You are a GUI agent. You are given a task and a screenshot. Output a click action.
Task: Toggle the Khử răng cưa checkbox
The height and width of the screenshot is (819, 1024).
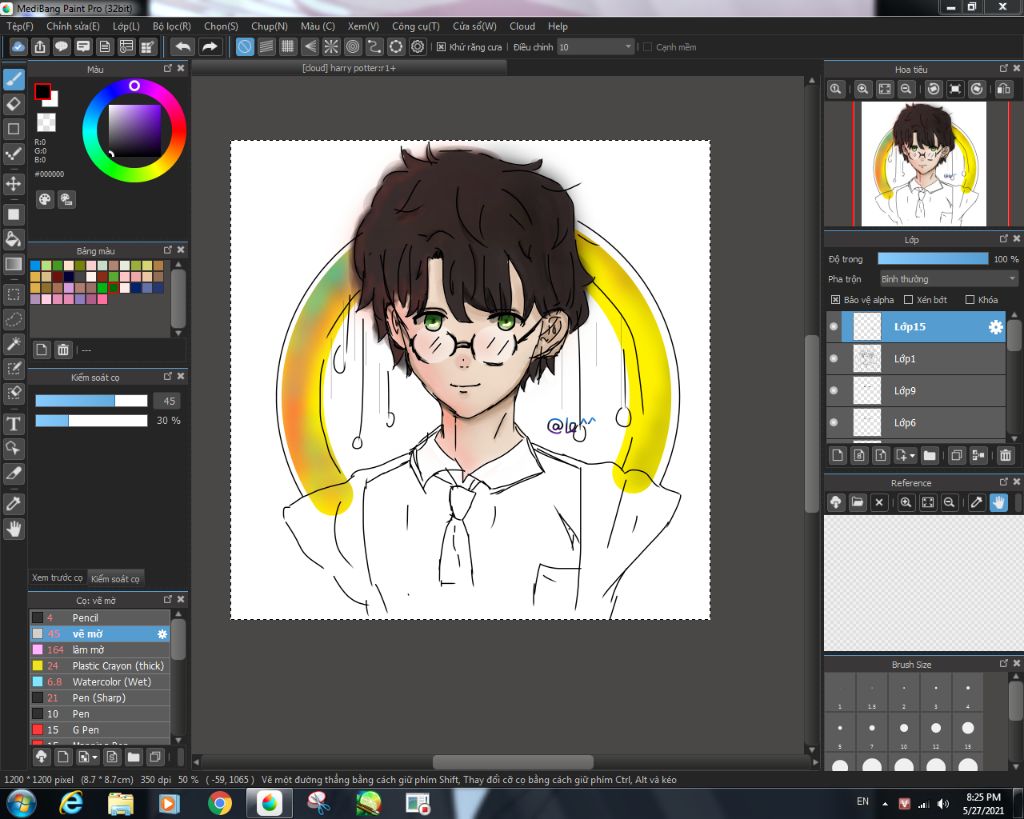coord(441,47)
